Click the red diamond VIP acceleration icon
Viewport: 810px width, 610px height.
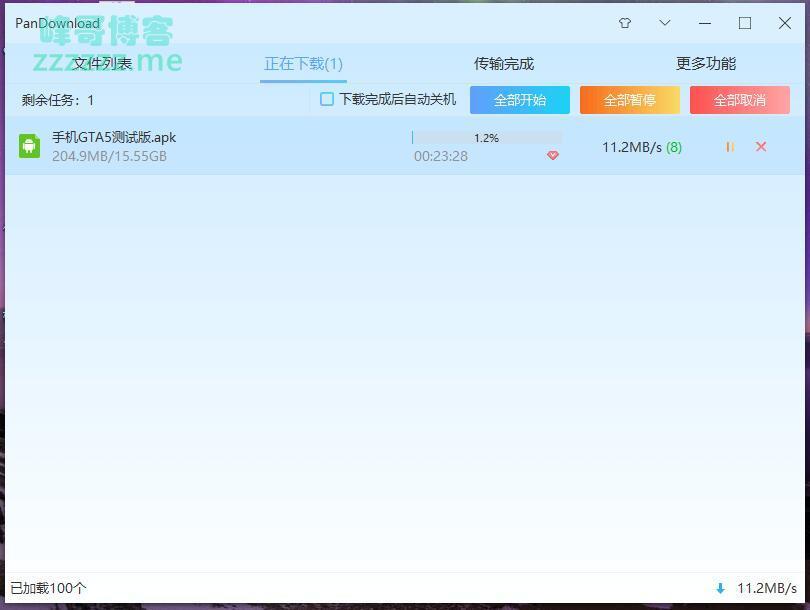553,155
